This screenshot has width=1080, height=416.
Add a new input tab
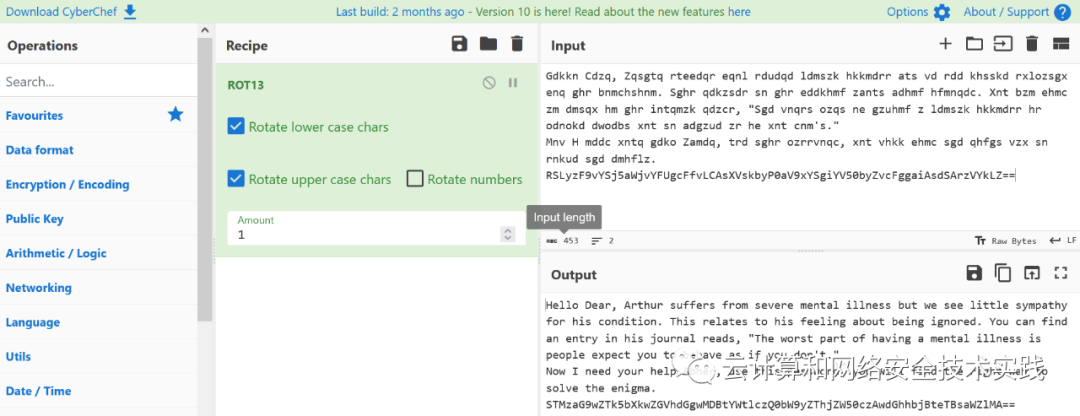click(x=945, y=44)
